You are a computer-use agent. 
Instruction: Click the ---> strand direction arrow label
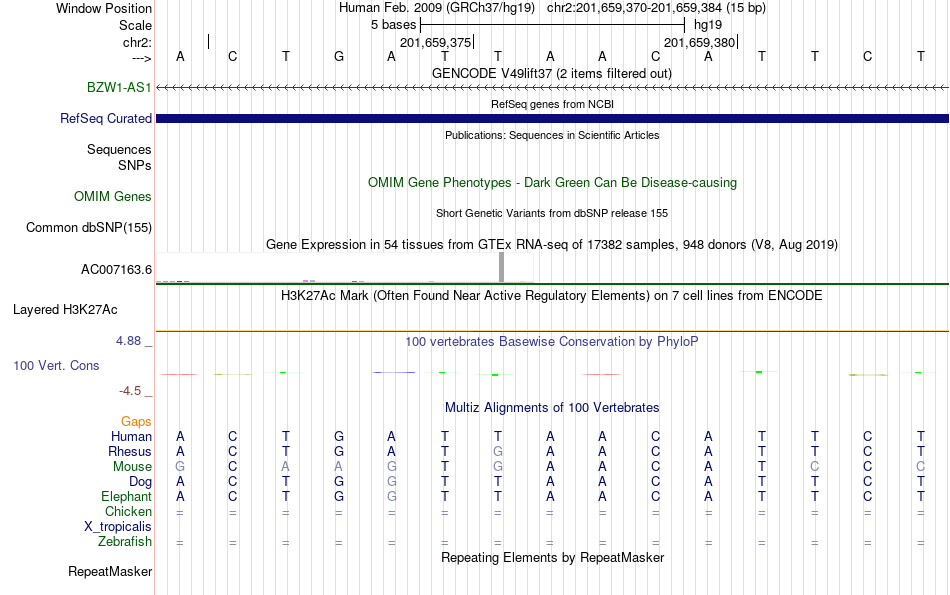point(142,58)
